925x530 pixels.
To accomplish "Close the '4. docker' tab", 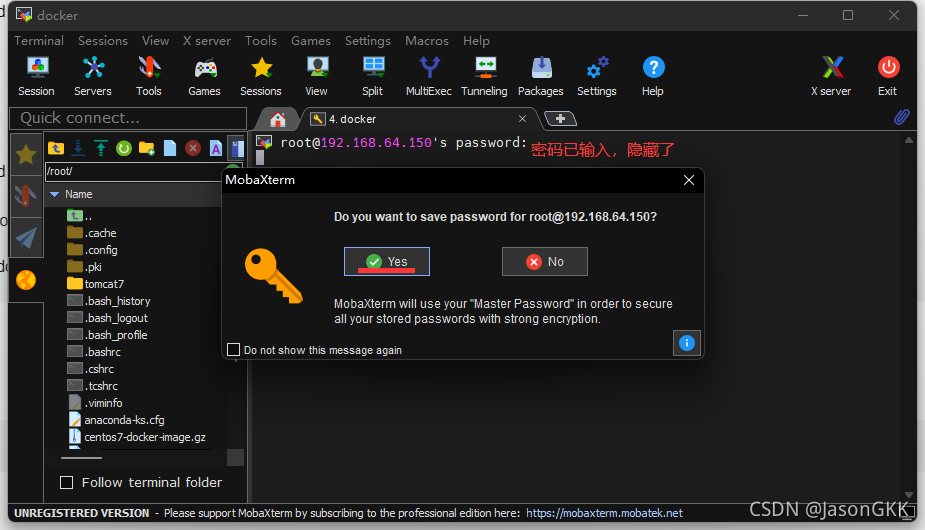I will point(522,119).
